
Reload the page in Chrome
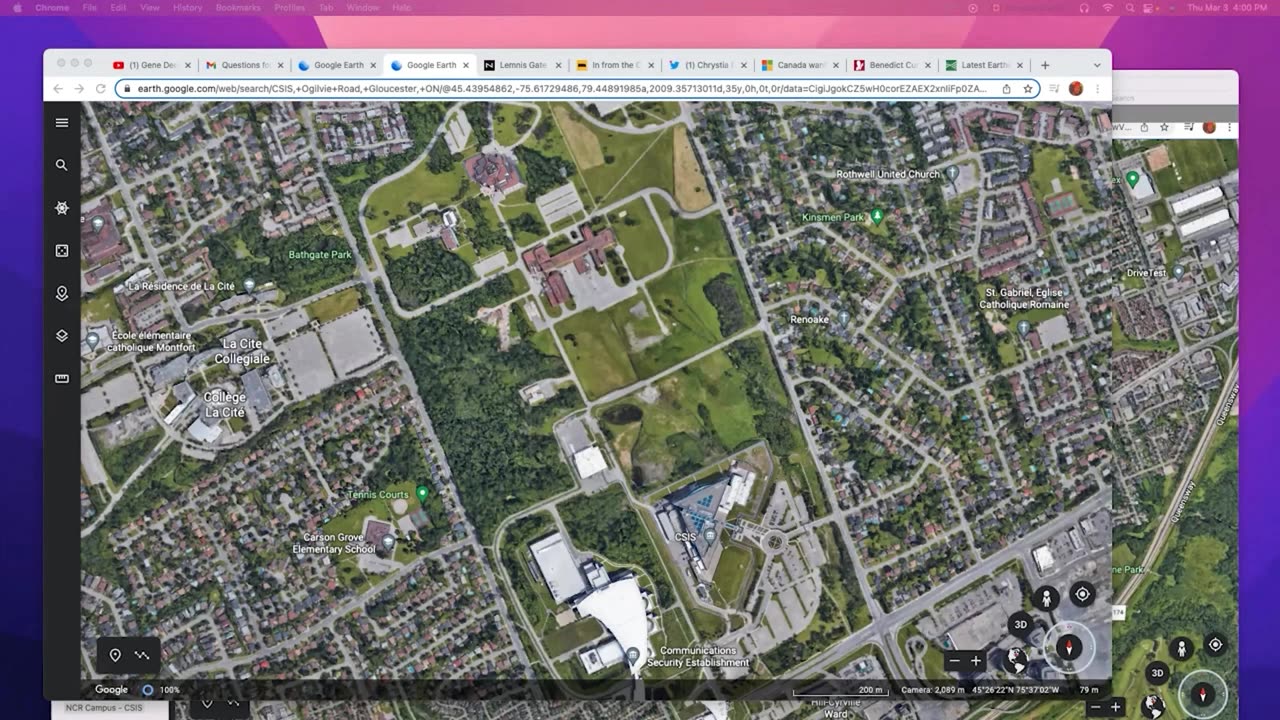[x=100, y=89]
